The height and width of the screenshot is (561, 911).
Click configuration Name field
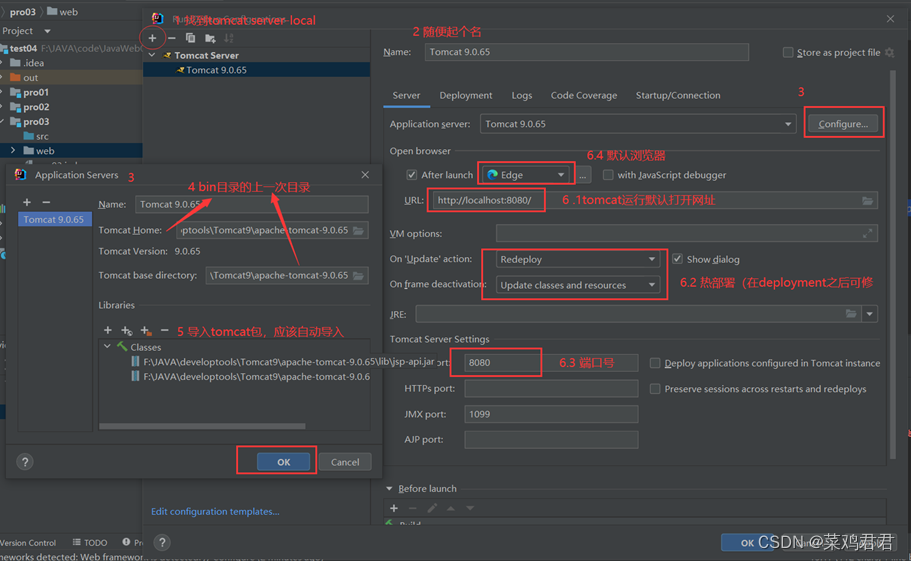click(586, 52)
